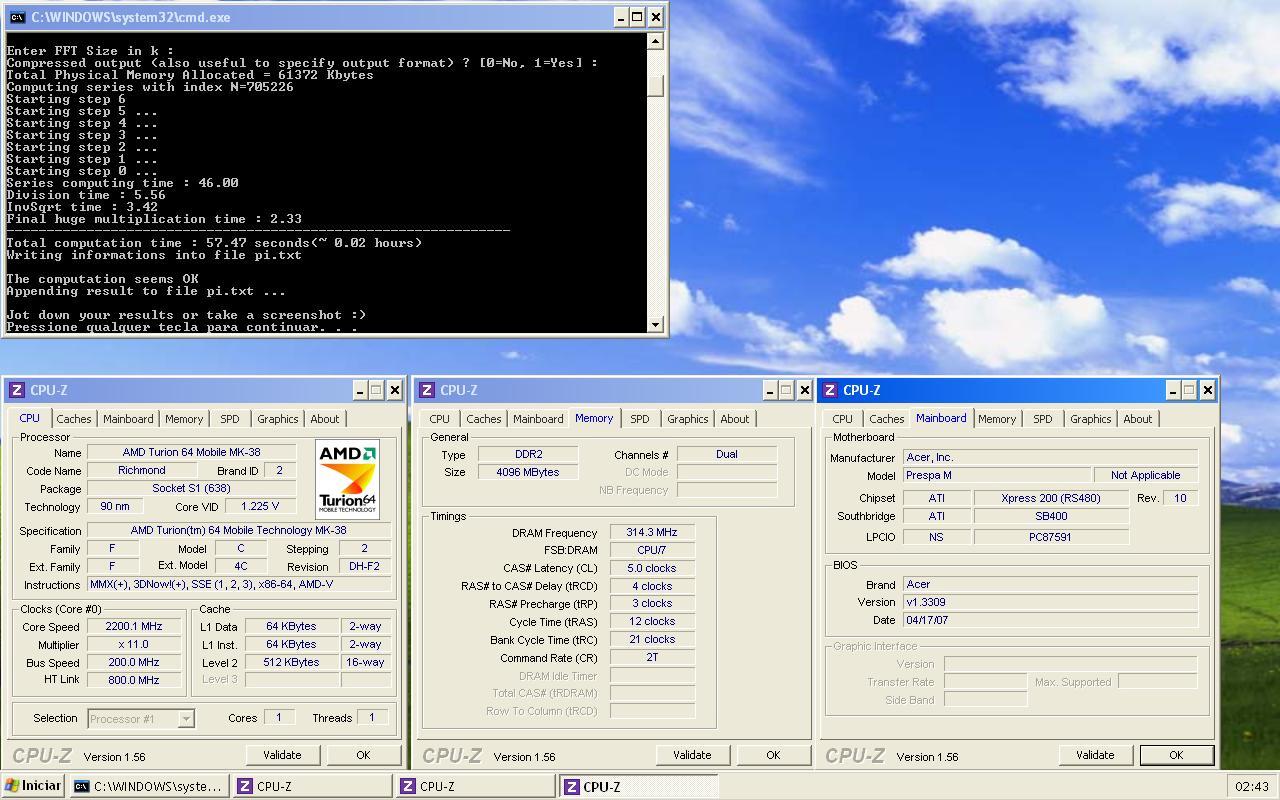Click the cmd window scrollbar thumb

(655, 86)
